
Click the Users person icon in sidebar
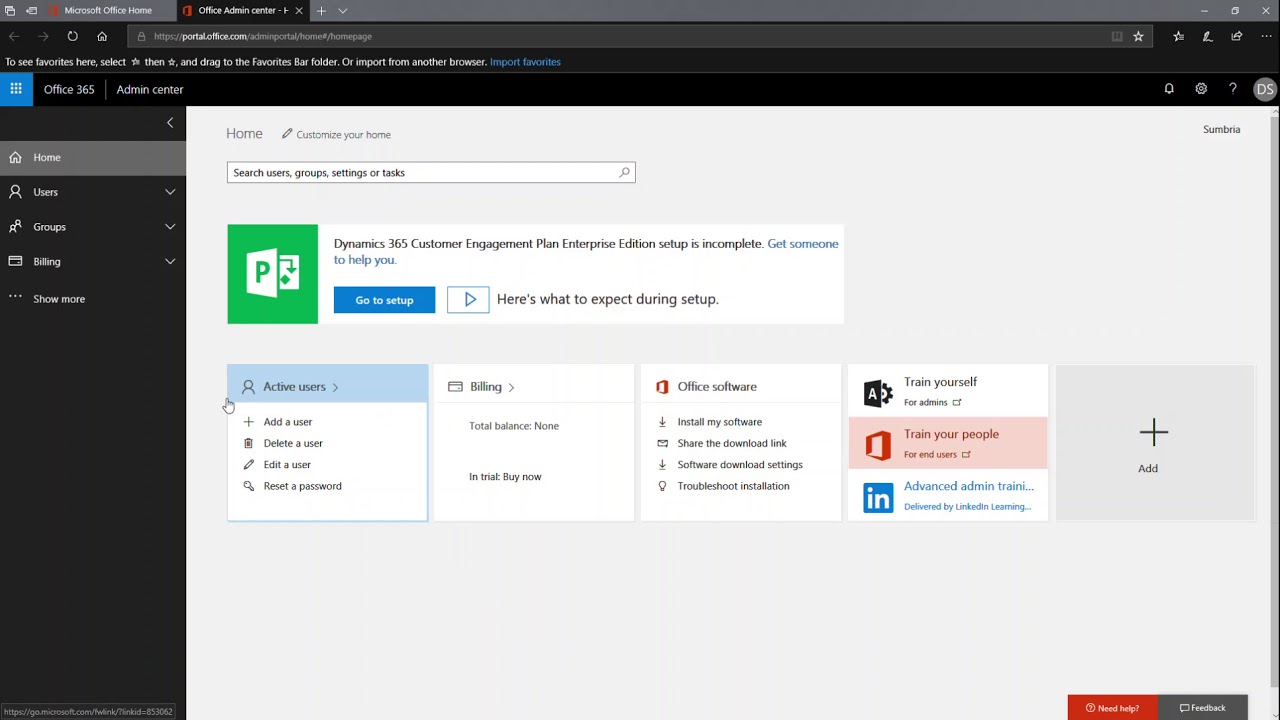point(15,192)
